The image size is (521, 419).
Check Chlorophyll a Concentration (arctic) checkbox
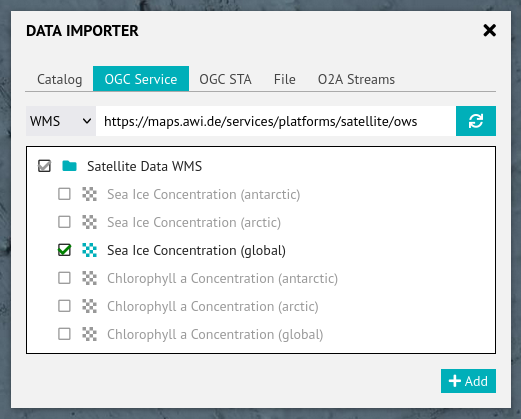tap(64, 306)
